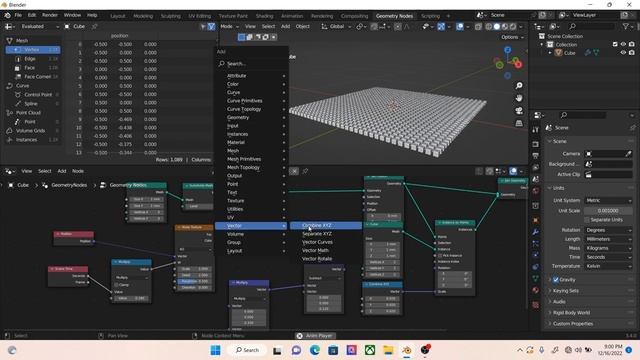Screen dimensions: 640x360
Task: Toggle the Clamp checkbox in Multiply node
Action: [x=116, y=285]
